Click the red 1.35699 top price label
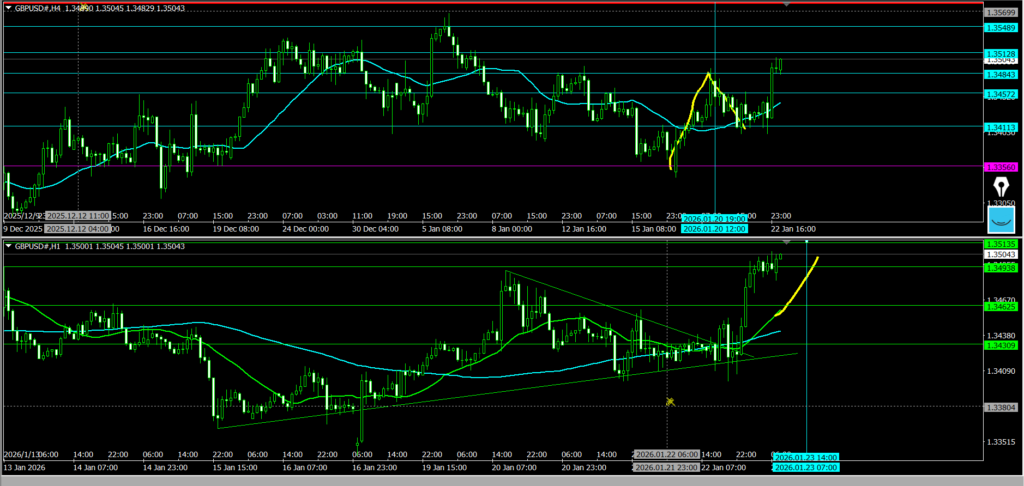The image size is (1024, 486). pos(1000,12)
